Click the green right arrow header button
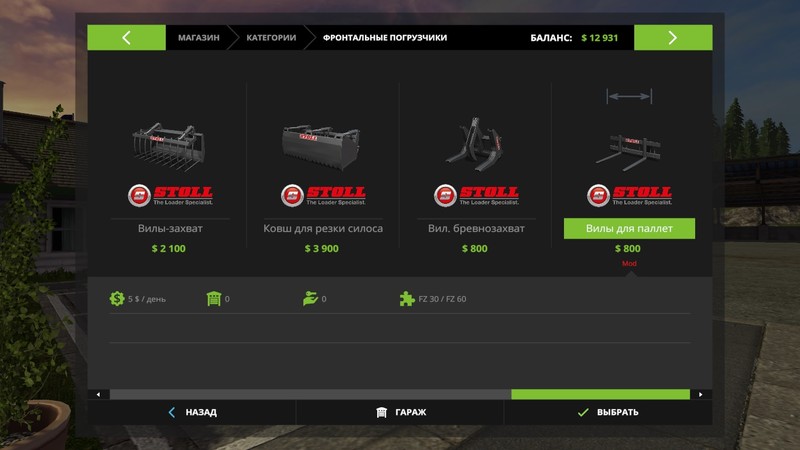The height and width of the screenshot is (450, 800). [x=673, y=37]
